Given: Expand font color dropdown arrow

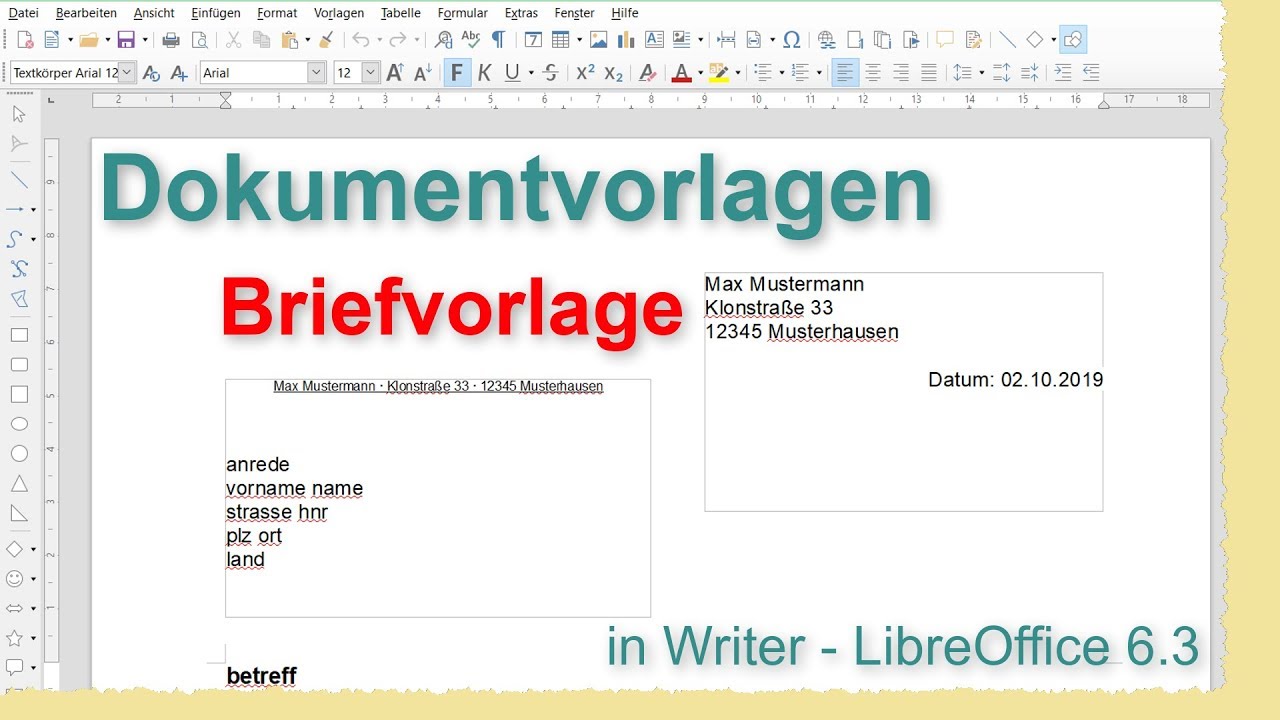Looking at the screenshot, I should point(699,73).
